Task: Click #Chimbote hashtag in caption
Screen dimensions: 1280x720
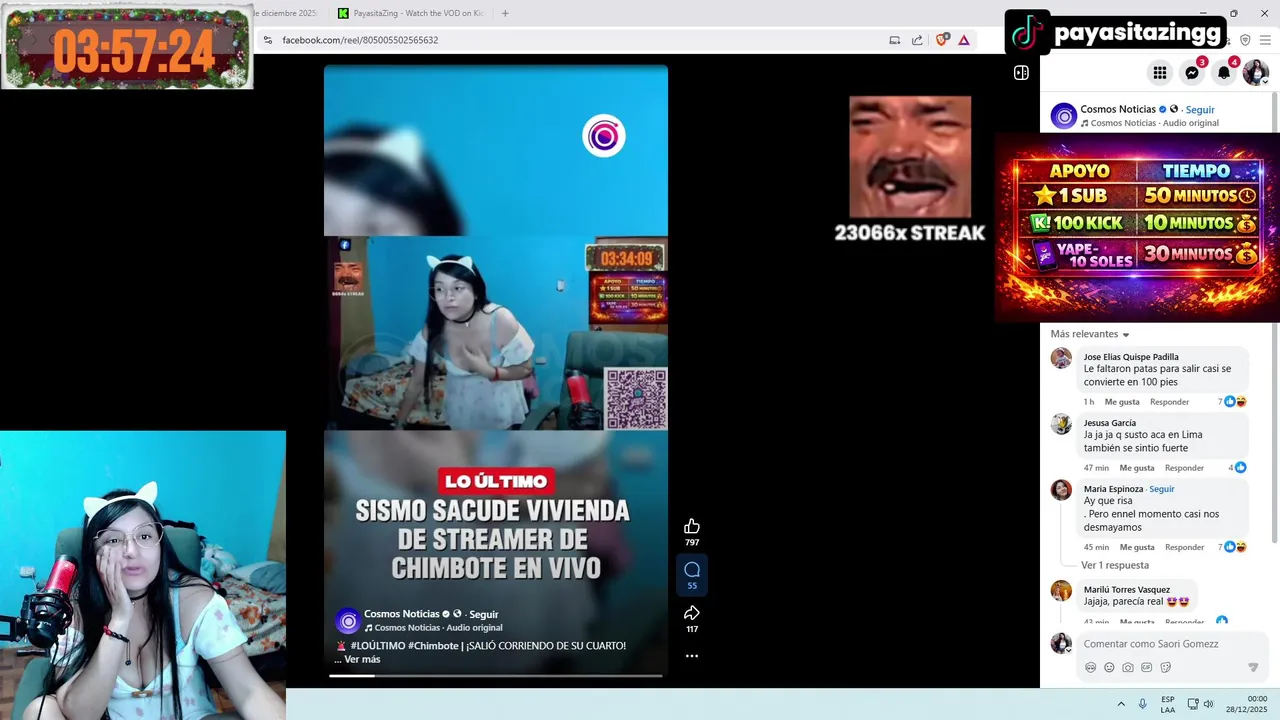Action: coord(433,646)
